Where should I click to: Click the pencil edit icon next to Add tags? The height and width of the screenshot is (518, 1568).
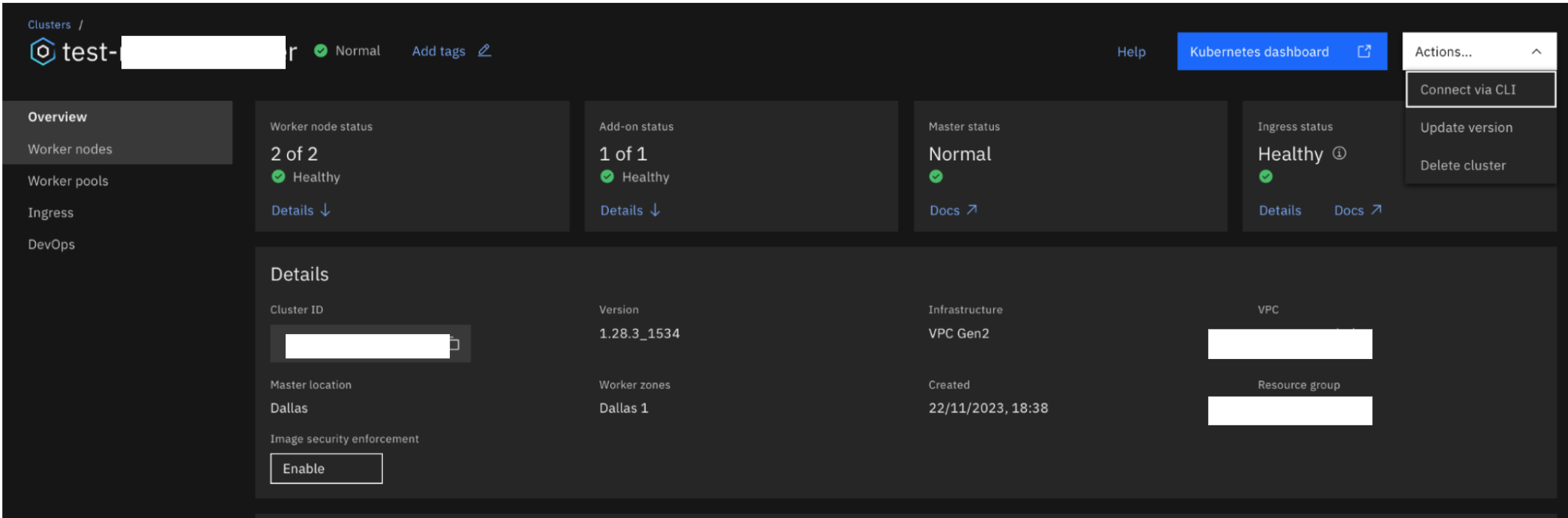click(x=484, y=51)
